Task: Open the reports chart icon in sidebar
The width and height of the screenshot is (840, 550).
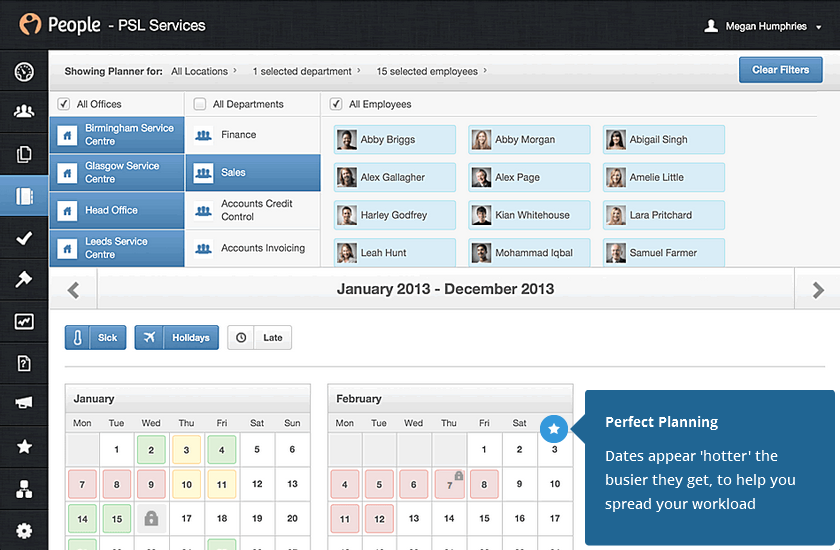Action: point(24,321)
